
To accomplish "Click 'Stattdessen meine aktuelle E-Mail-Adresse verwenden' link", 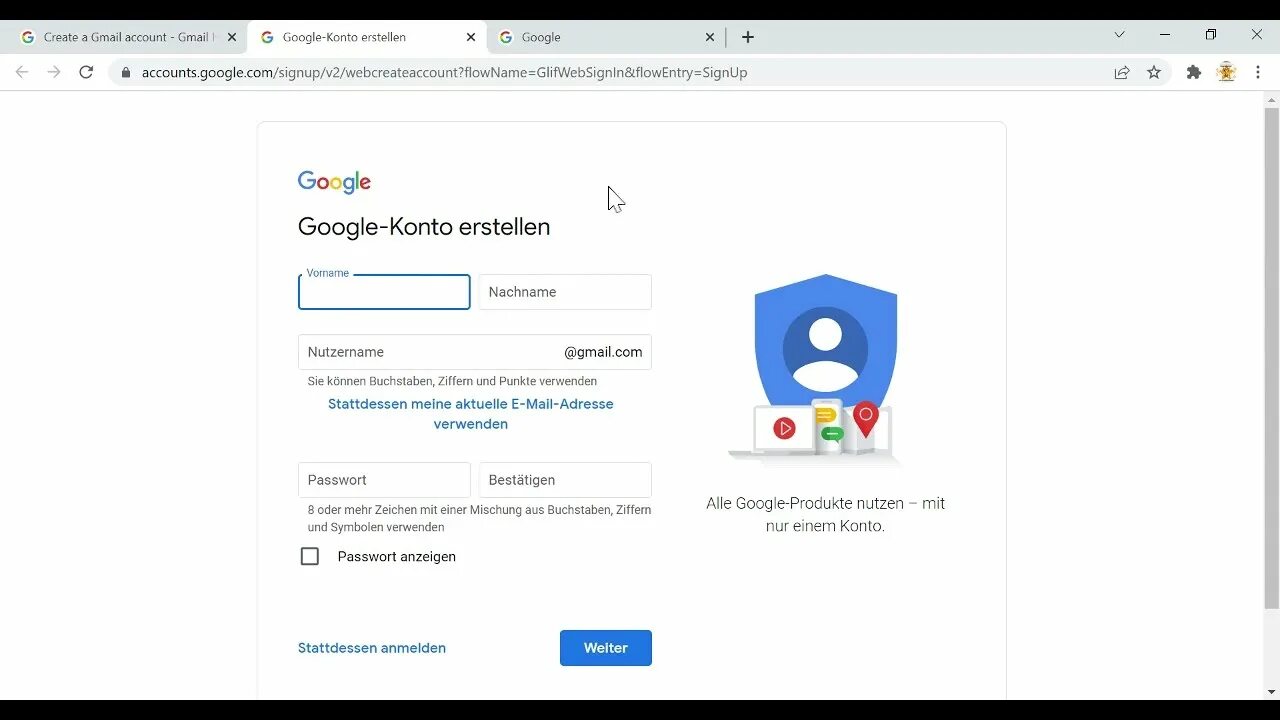I will [471, 414].
